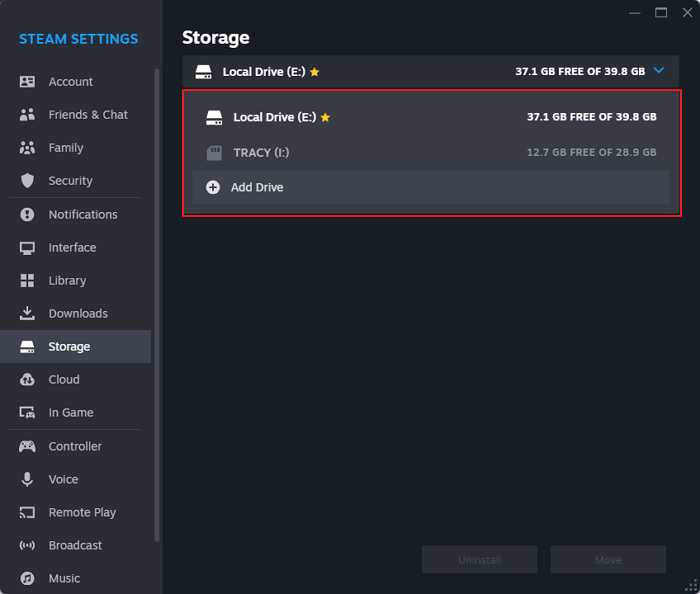This screenshot has height=594, width=700.
Task: Click the drive icon in the dropdown header
Action: click(204, 72)
